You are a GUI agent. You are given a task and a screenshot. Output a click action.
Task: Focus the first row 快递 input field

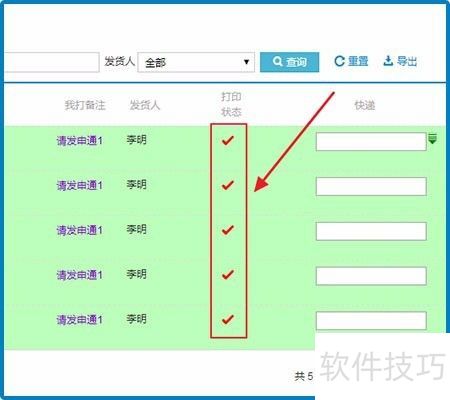click(x=371, y=141)
